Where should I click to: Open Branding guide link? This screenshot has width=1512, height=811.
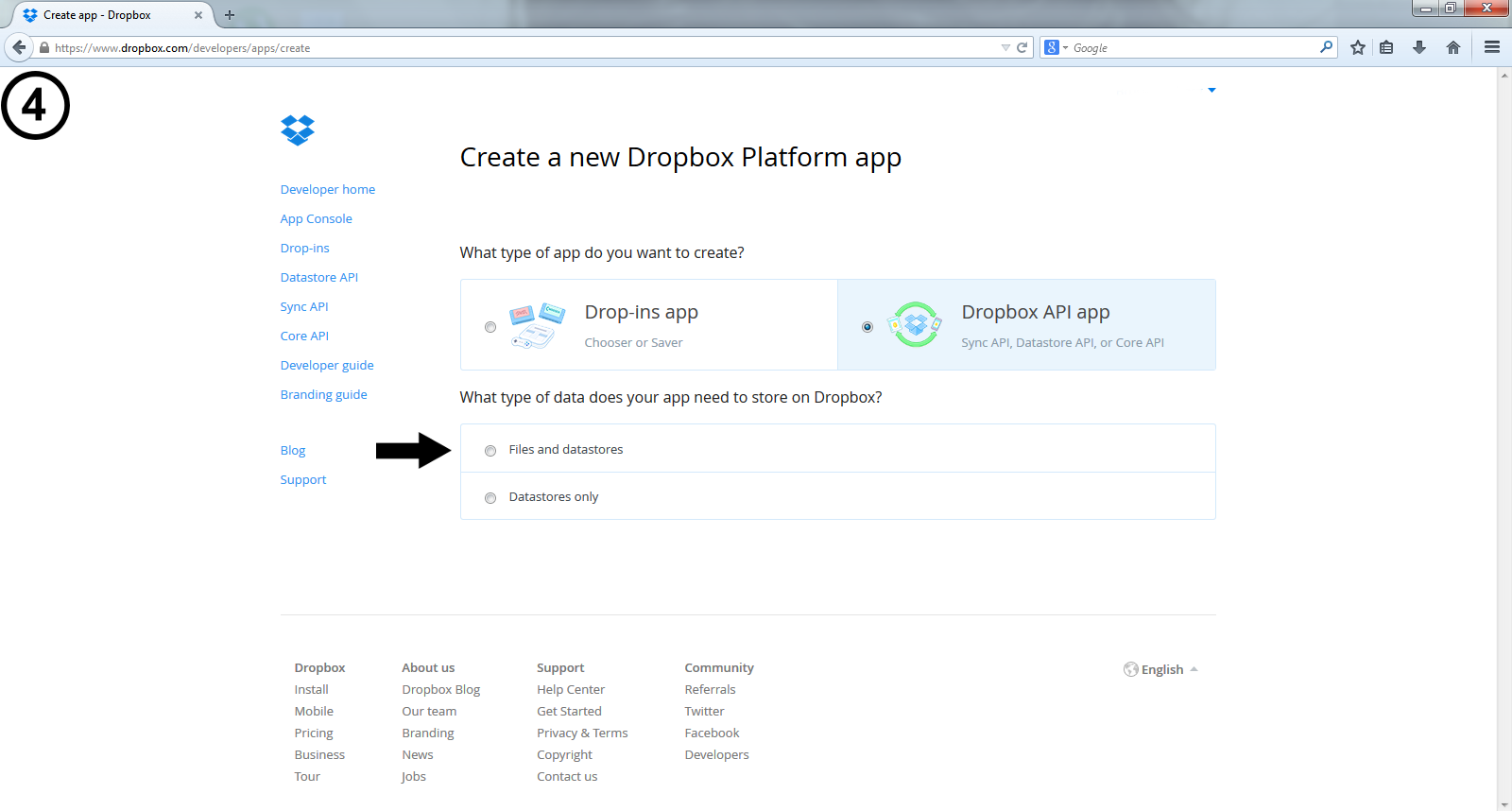pyautogui.click(x=324, y=394)
